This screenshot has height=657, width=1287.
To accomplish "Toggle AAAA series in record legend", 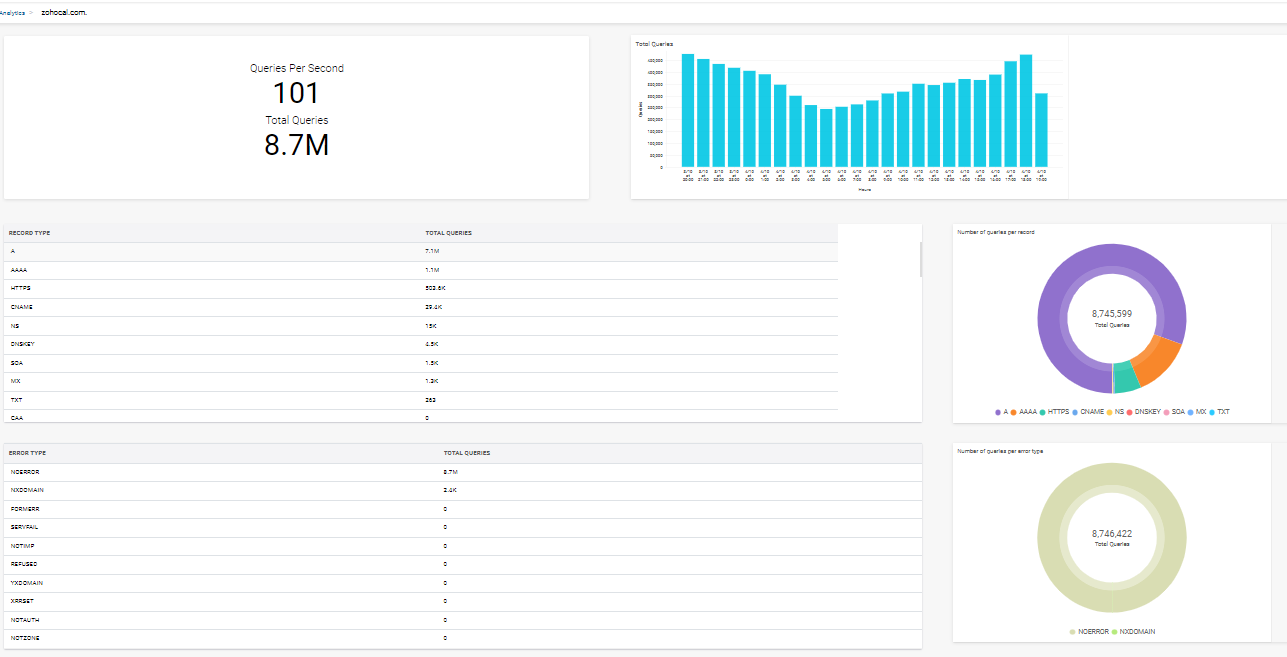I will [x=1014, y=411].
